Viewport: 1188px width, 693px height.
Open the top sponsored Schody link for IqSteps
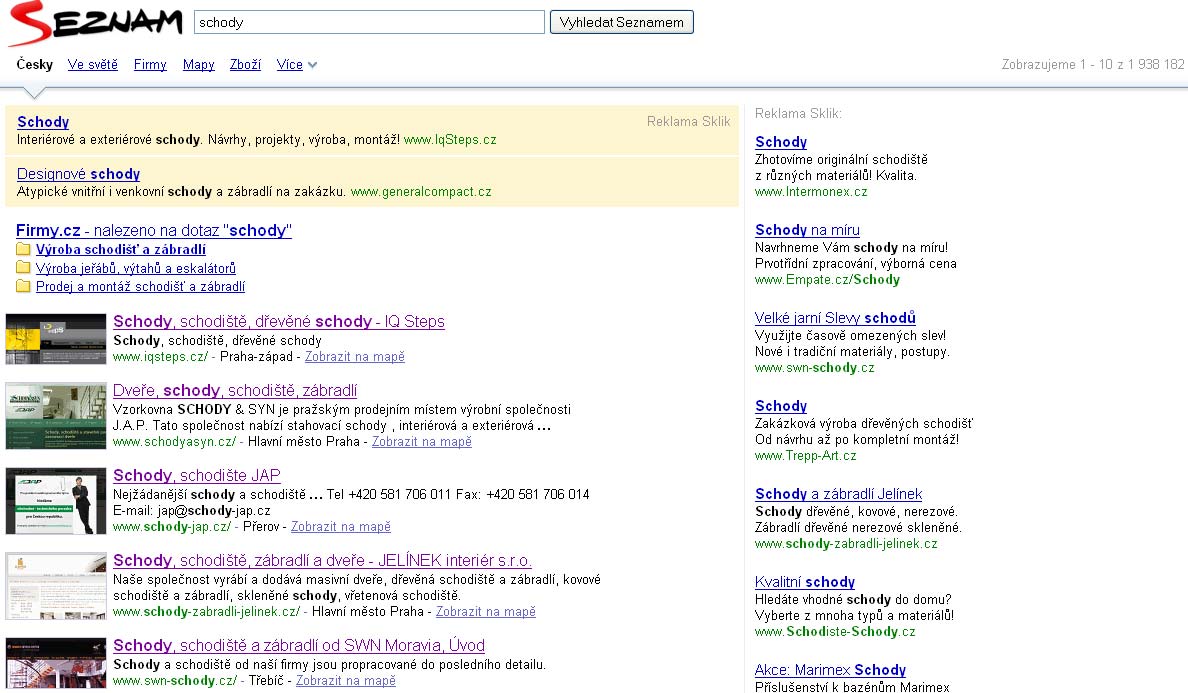click(43, 122)
